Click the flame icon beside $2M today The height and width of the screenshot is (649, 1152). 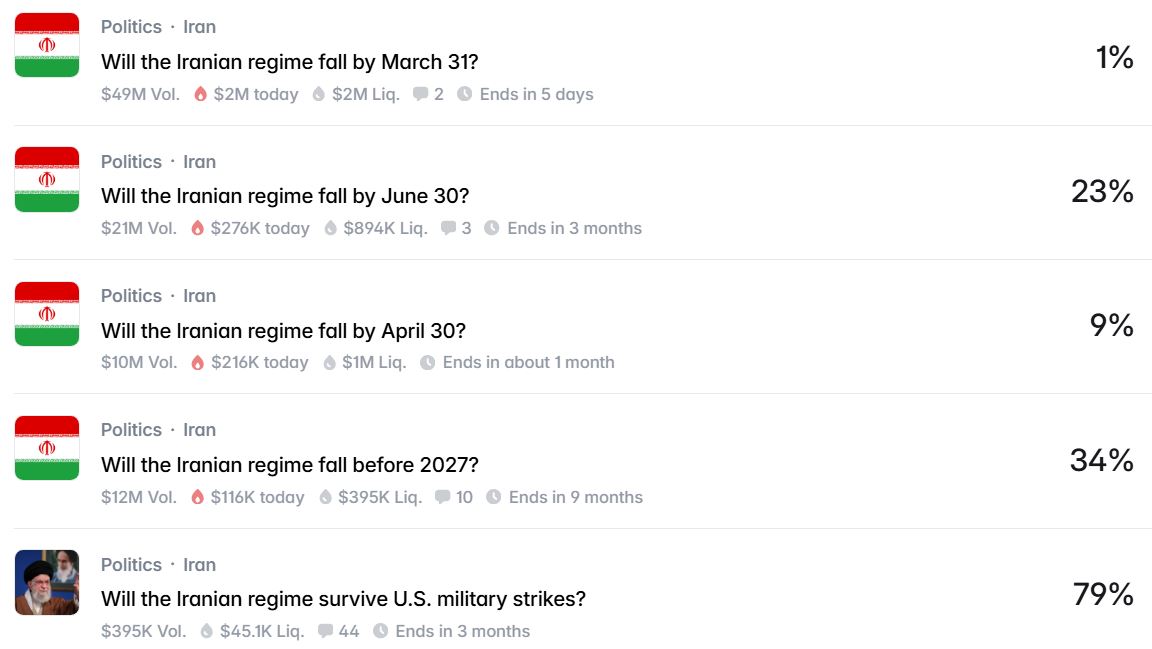coord(200,94)
